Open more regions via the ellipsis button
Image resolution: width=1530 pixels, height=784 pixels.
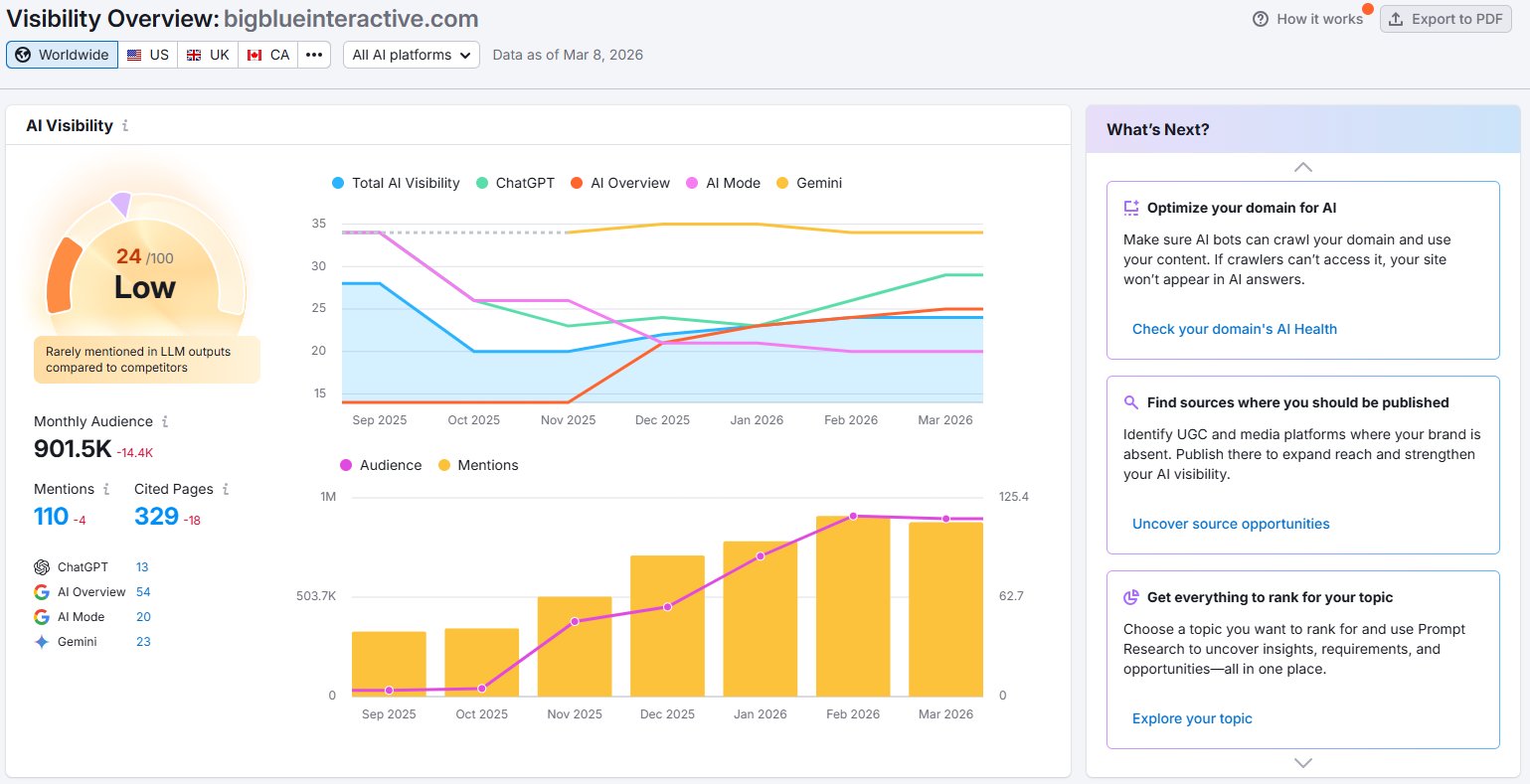point(314,55)
